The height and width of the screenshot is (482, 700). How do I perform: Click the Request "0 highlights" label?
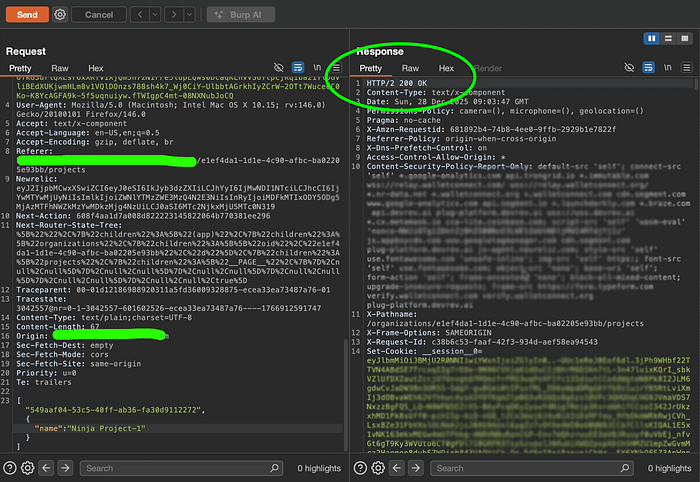[x=319, y=468]
